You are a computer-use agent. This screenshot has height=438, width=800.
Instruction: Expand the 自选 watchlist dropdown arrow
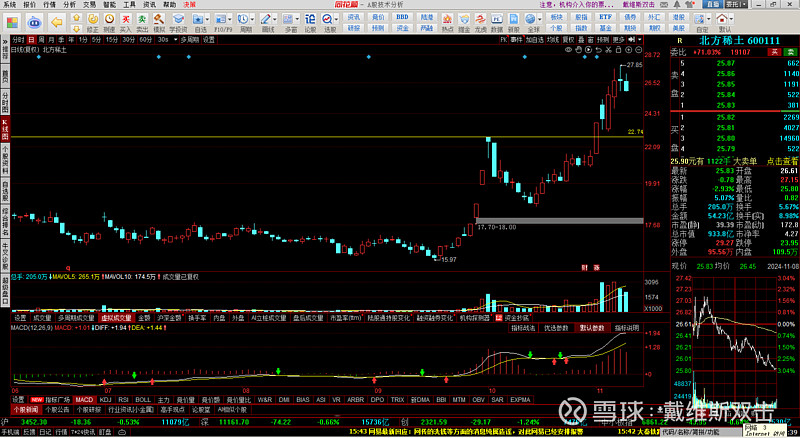tap(207, 19)
